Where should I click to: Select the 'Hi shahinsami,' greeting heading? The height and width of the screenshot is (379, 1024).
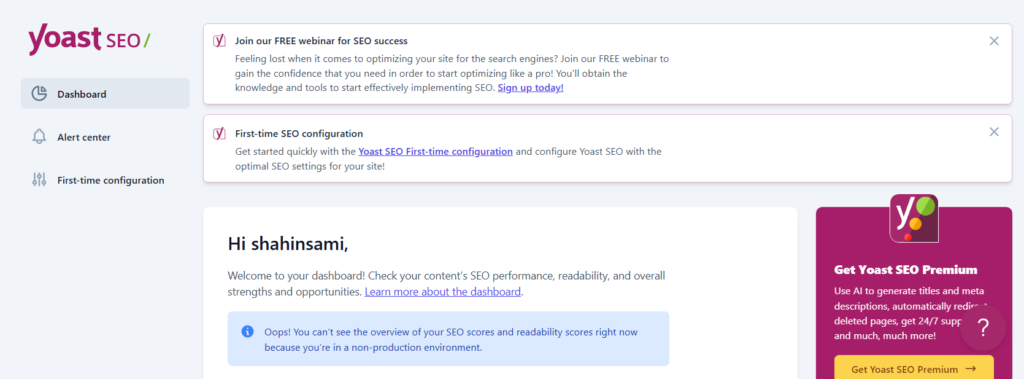pos(288,244)
